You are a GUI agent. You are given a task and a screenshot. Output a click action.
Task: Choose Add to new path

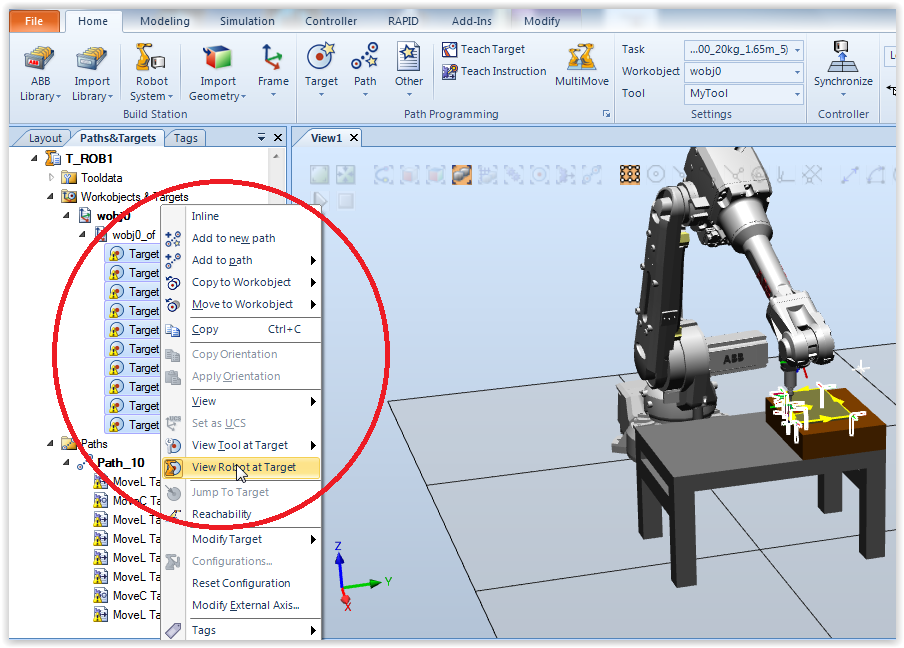coord(241,238)
